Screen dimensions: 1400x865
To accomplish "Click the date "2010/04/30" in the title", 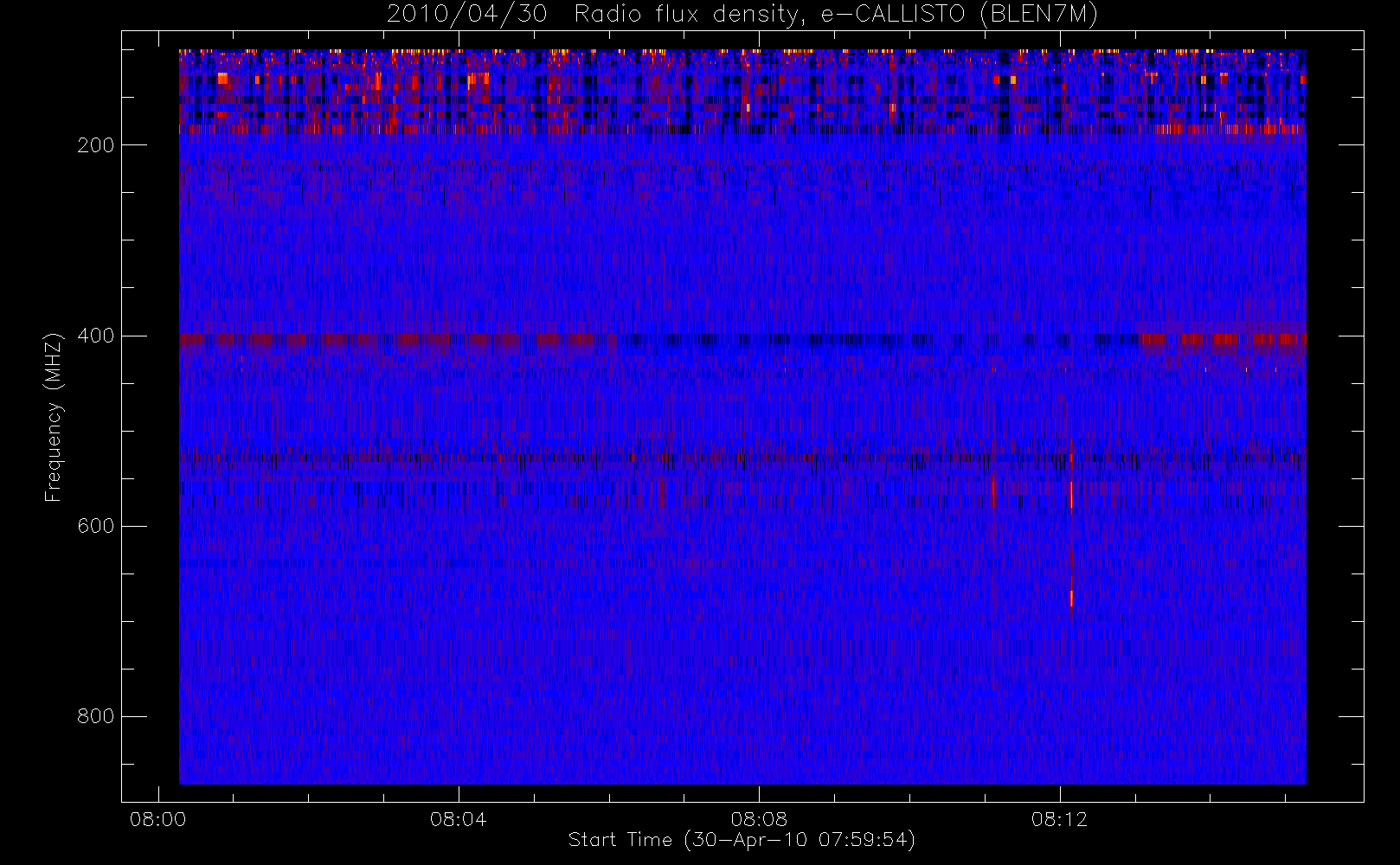I will (x=467, y=15).
